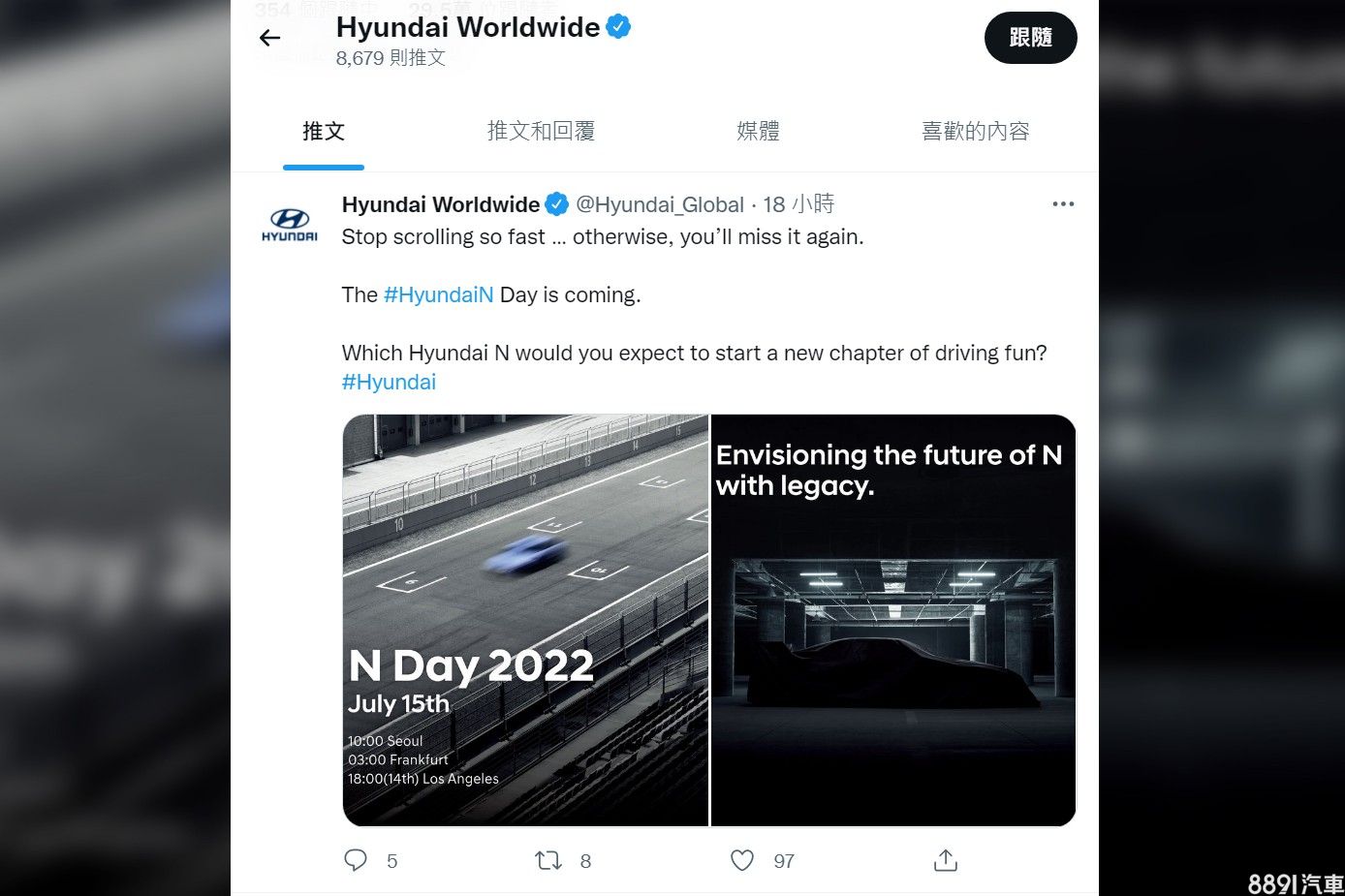Share the tweet via upload icon
The image size is (1345, 896).
946,860
